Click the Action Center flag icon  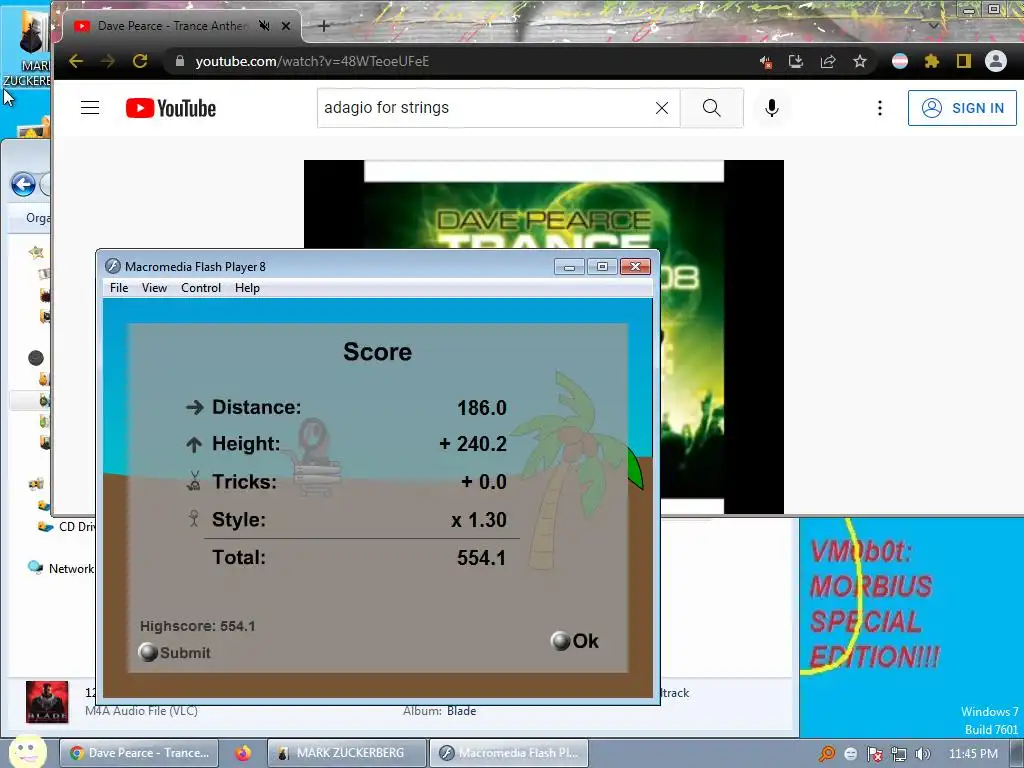874,754
